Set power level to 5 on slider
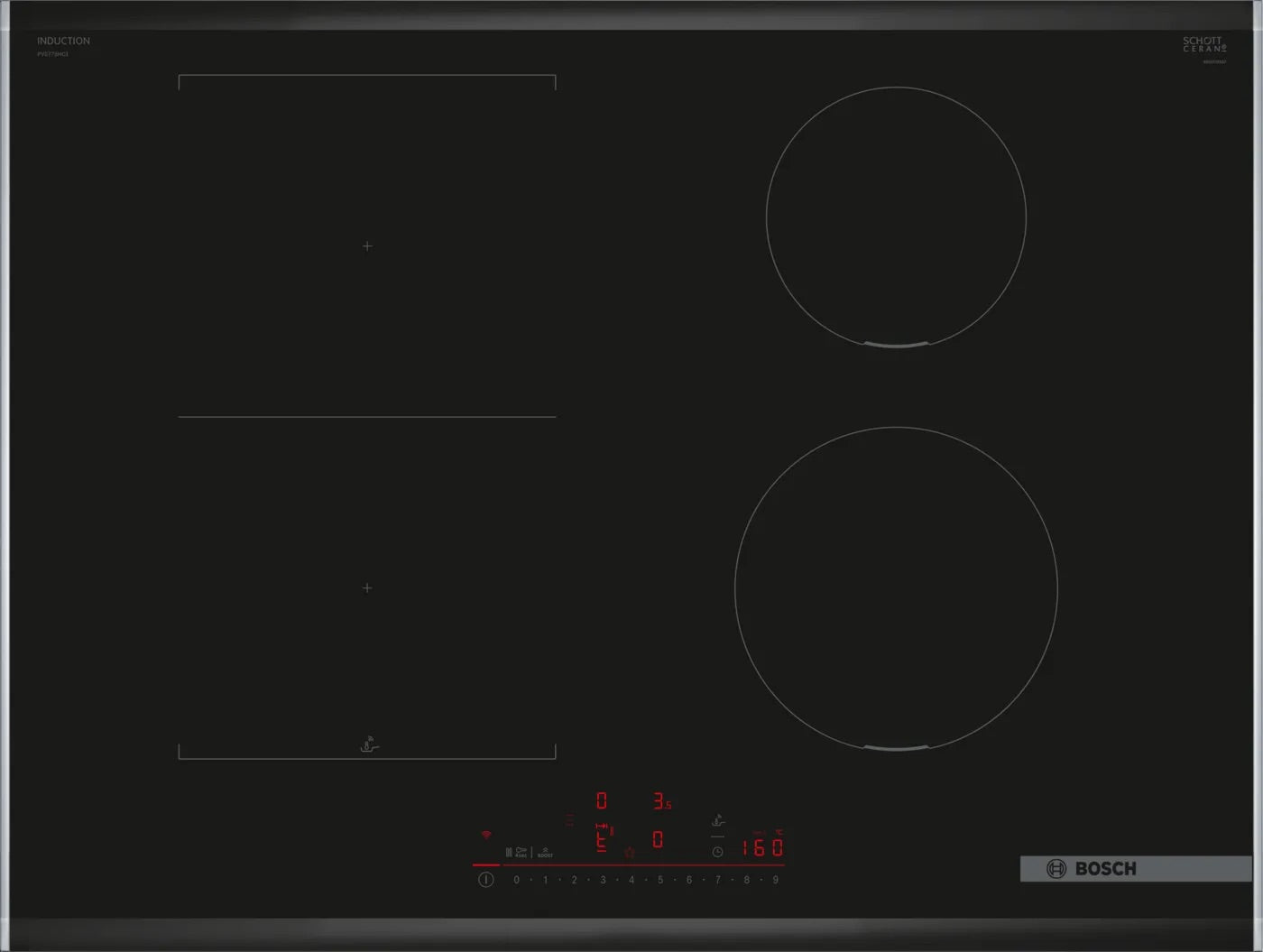The image size is (1263, 952). 660,880
